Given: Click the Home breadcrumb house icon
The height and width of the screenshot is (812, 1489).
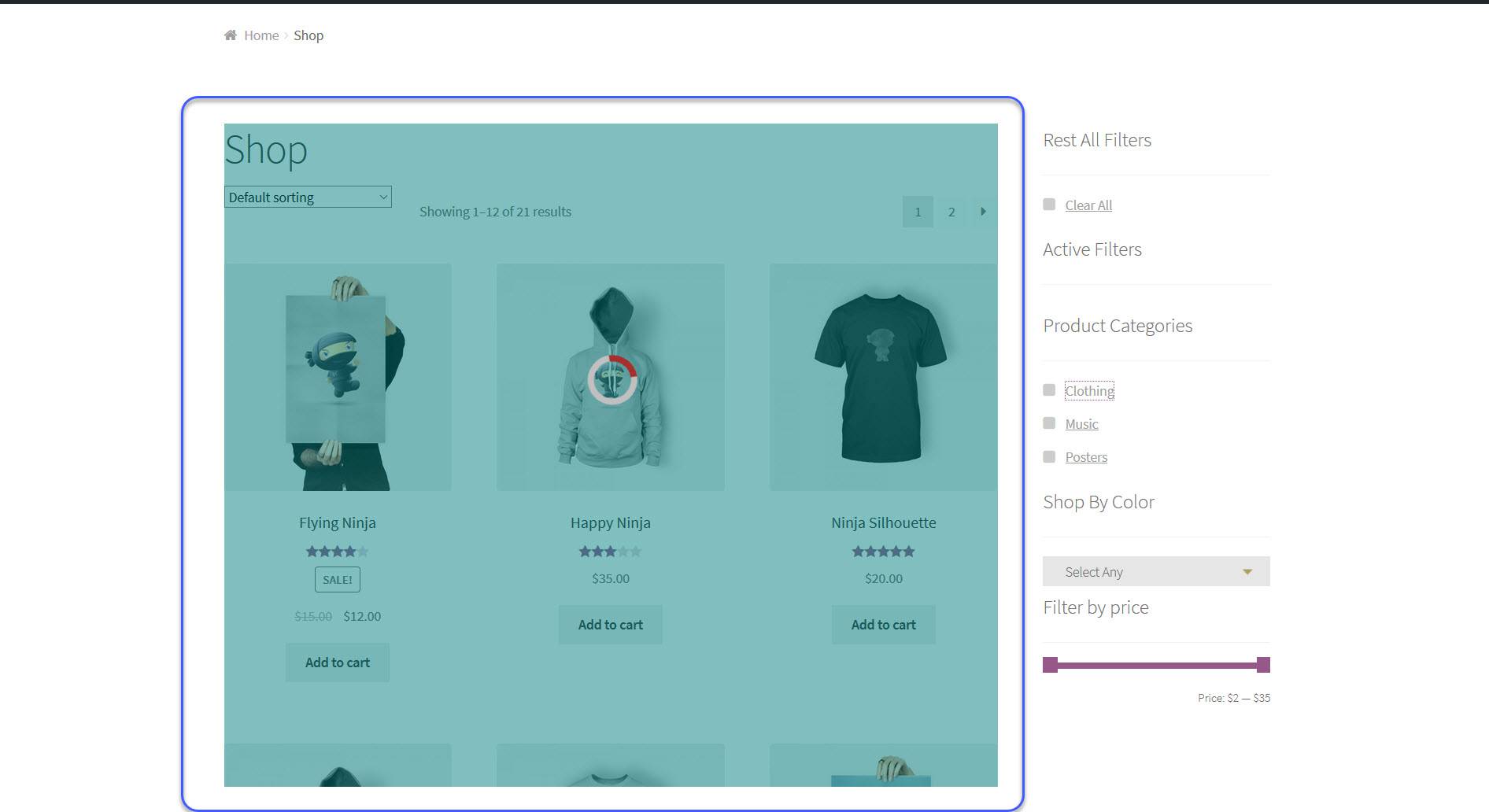Looking at the screenshot, I should [x=229, y=34].
